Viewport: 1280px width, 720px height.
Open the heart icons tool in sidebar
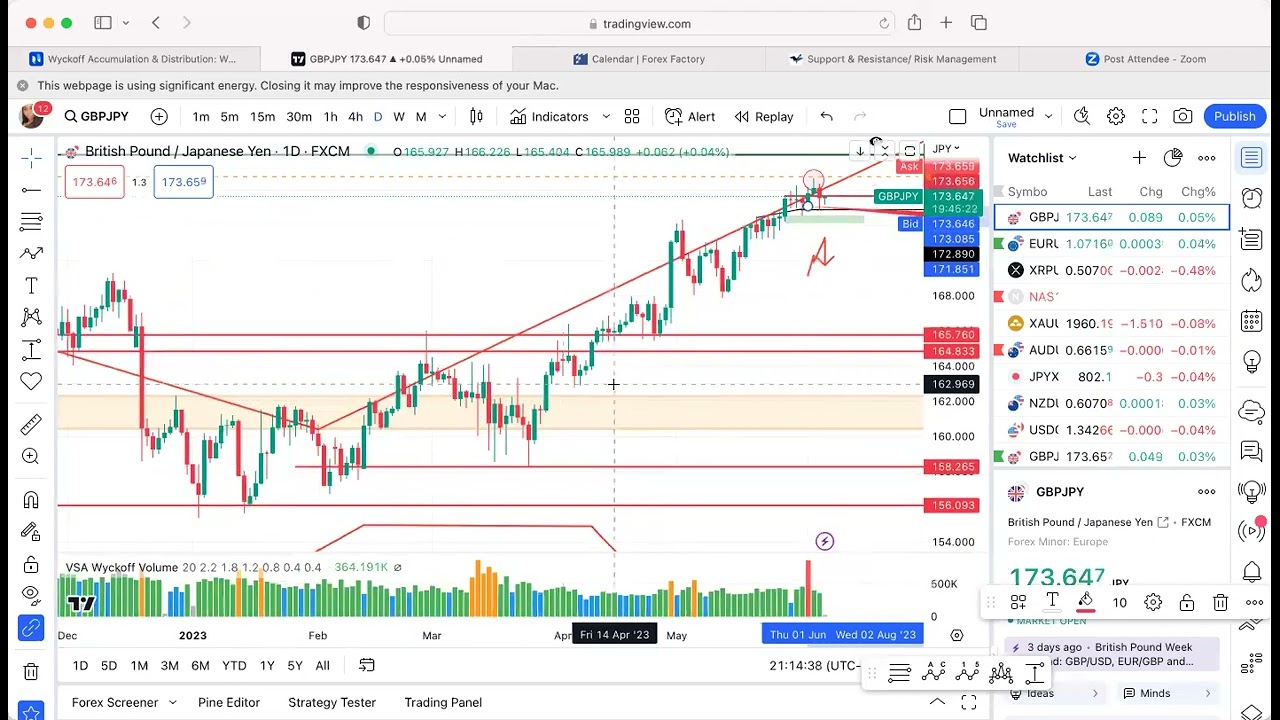tap(31, 382)
